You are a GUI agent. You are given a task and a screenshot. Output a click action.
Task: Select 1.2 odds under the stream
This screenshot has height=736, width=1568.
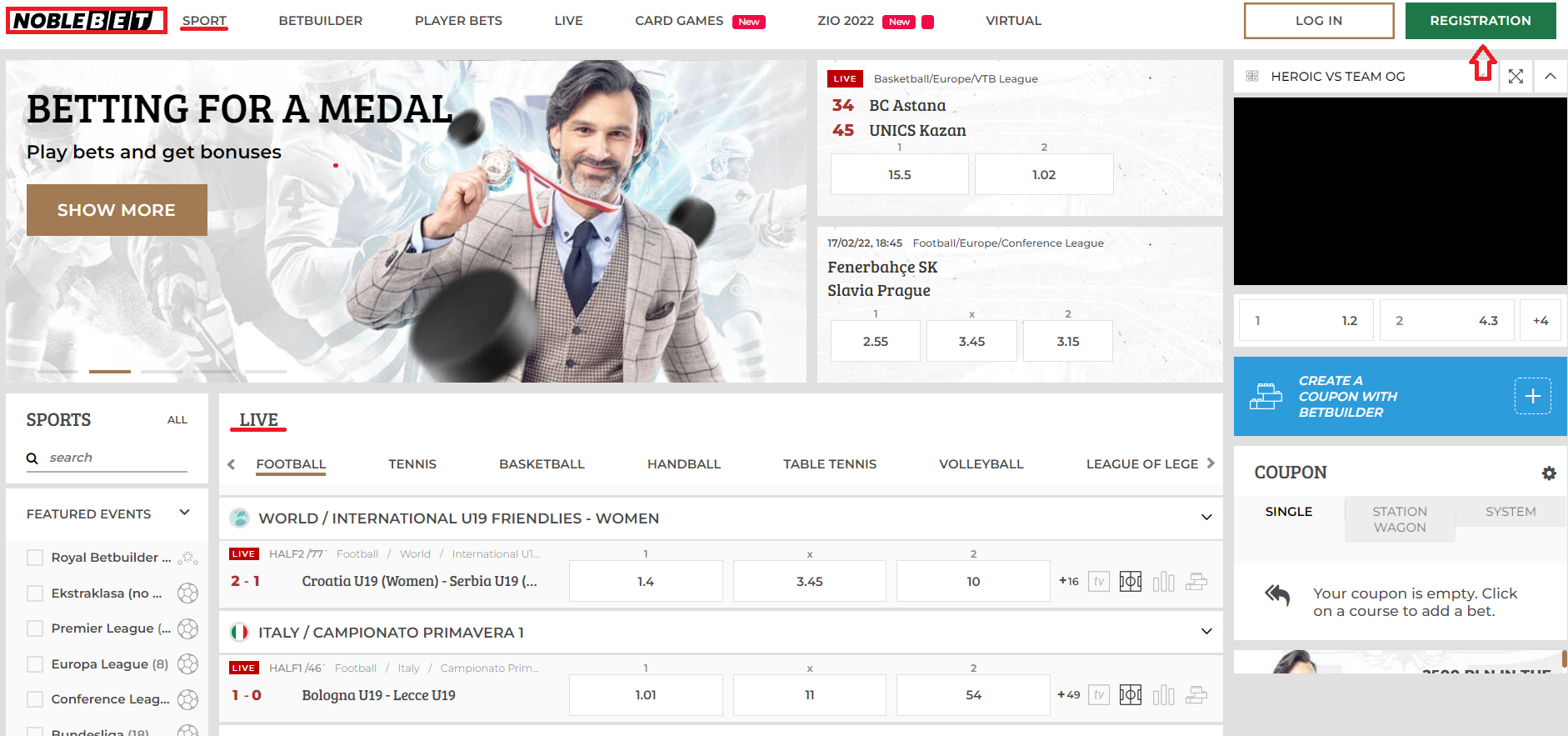(1306, 321)
